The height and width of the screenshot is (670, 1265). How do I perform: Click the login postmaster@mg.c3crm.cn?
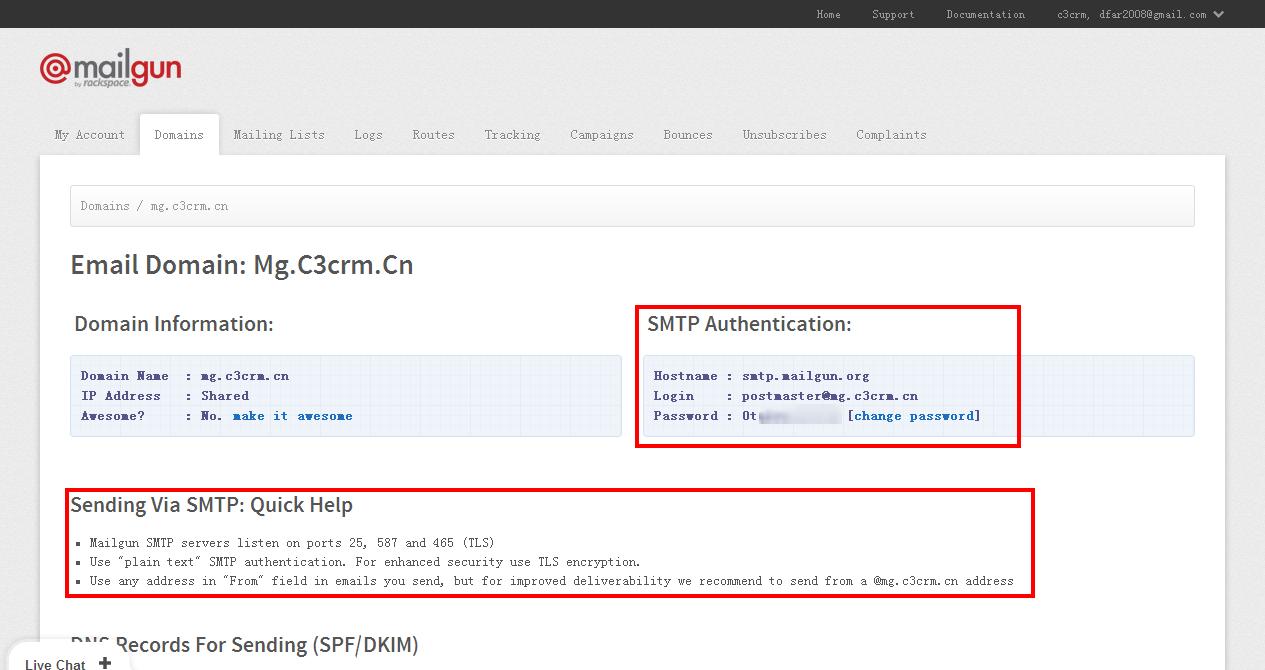point(829,396)
